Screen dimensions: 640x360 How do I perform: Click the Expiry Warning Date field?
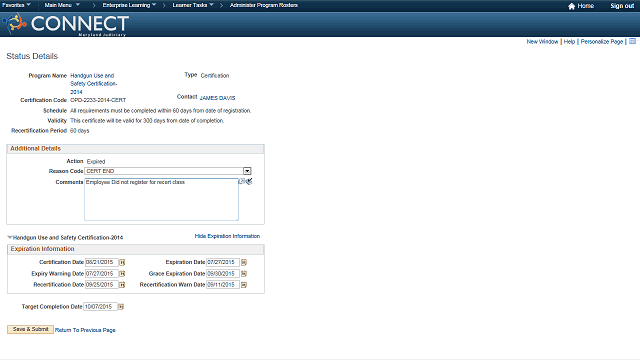click(x=101, y=273)
